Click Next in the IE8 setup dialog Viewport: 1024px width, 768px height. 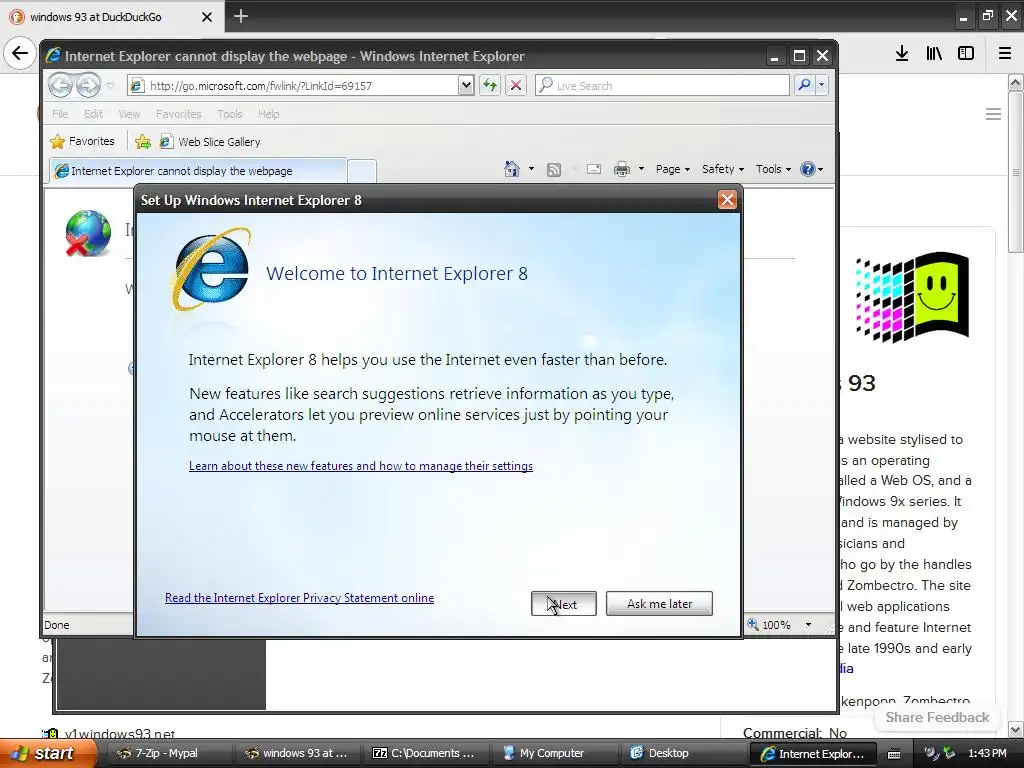[564, 603]
